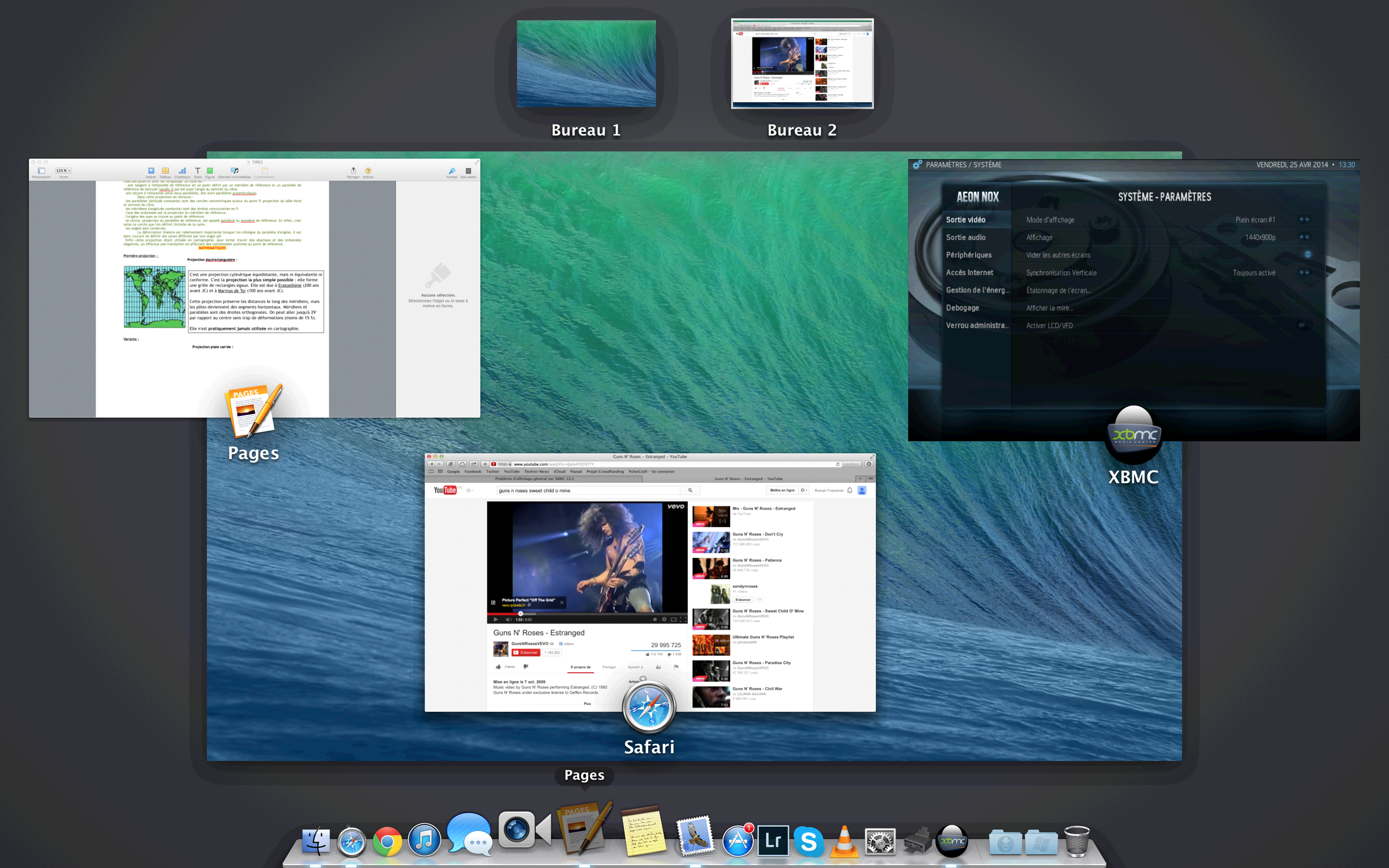Click the video progress bar scrubber

[520, 614]
